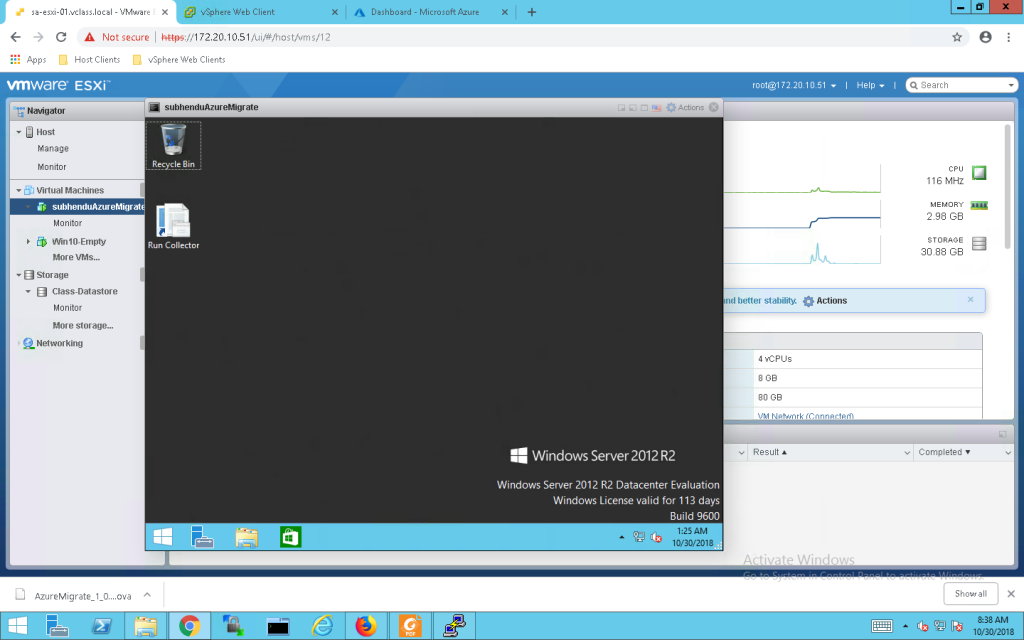This screenshot has width=1024, height=640.
Task: Open AzureMigrate ova download options arrow
Action: pos(148,595)
